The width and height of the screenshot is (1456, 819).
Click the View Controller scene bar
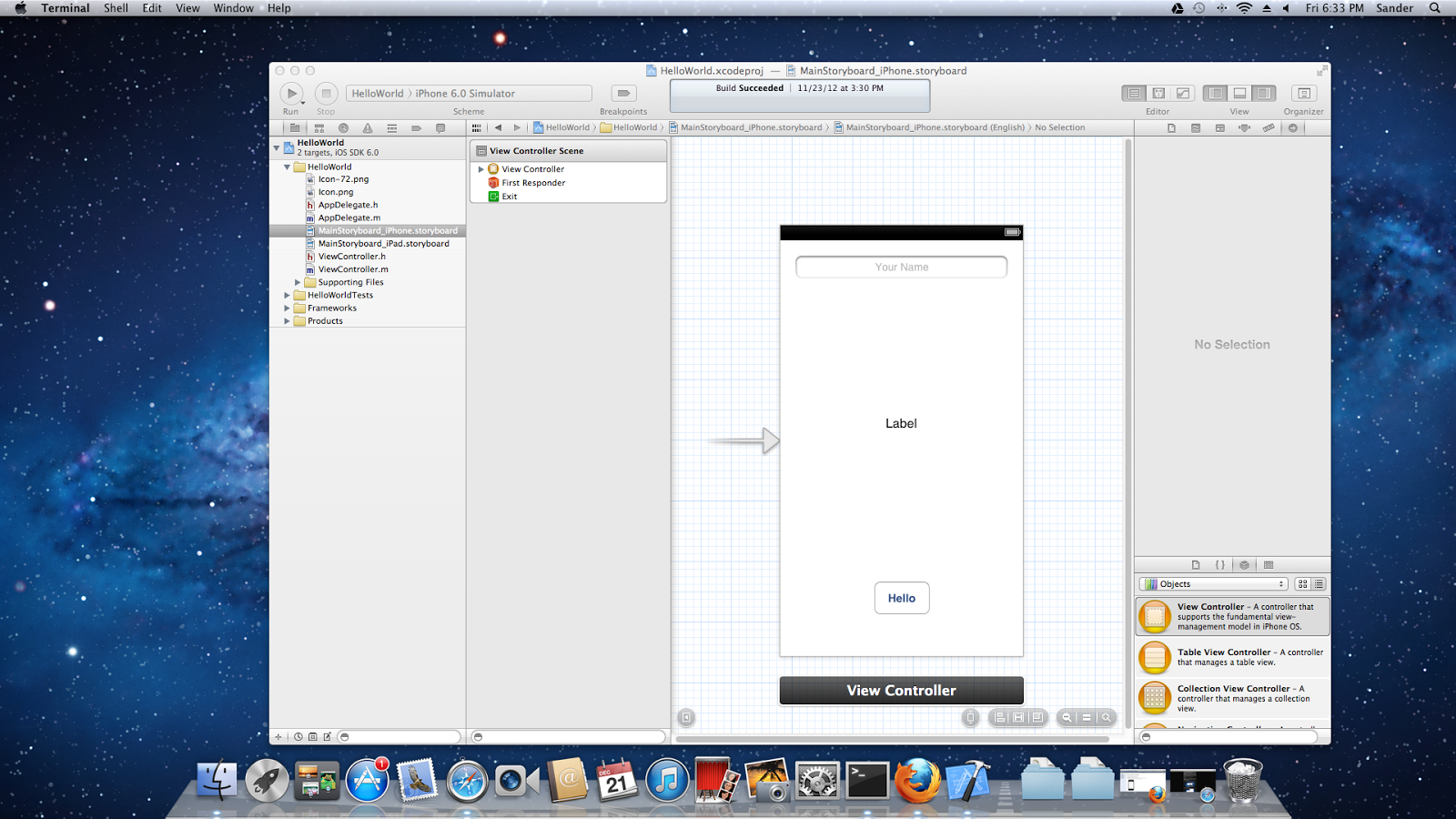(x=901, y=691)
